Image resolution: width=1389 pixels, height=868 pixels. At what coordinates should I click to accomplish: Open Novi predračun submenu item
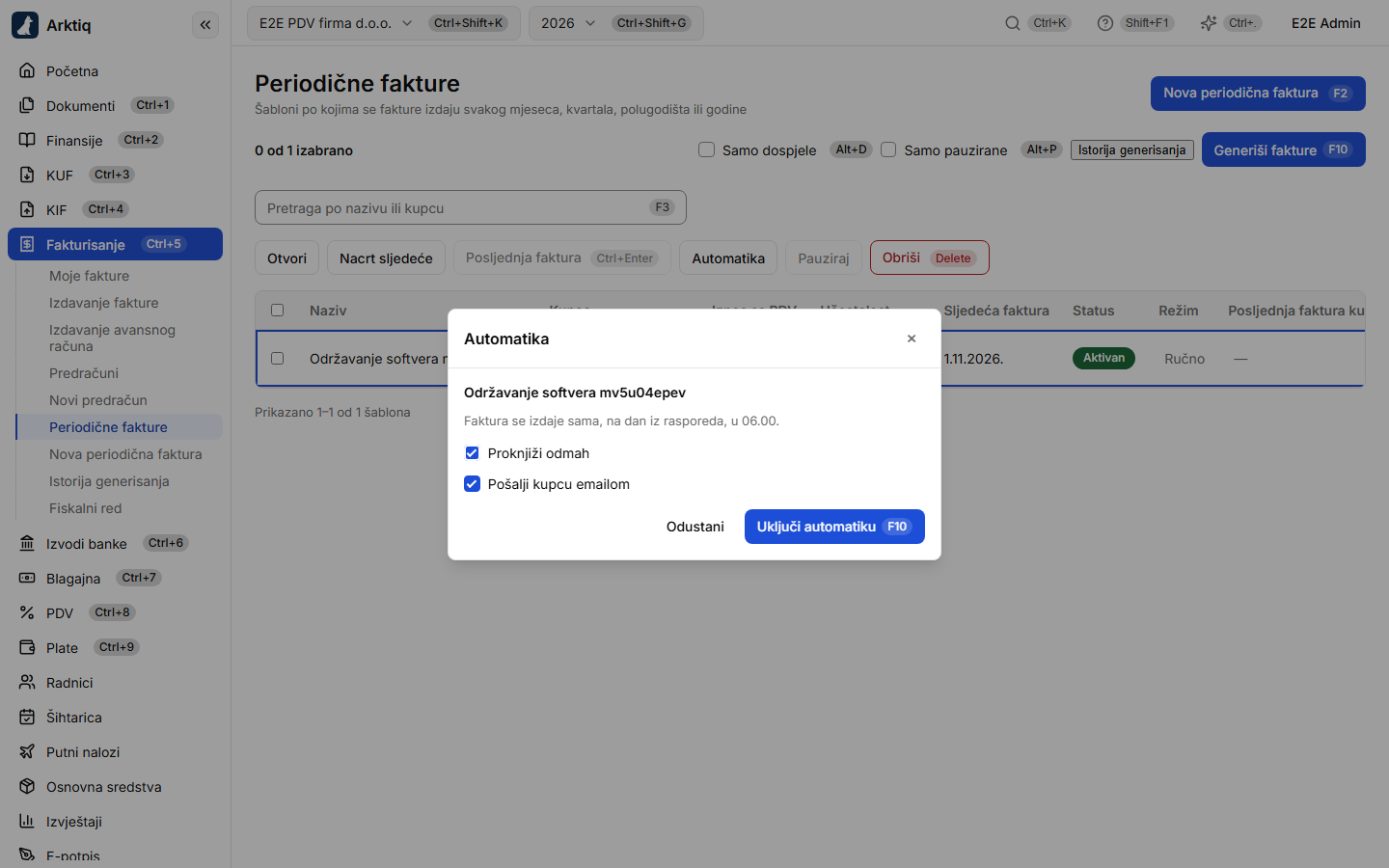point(98,400)
